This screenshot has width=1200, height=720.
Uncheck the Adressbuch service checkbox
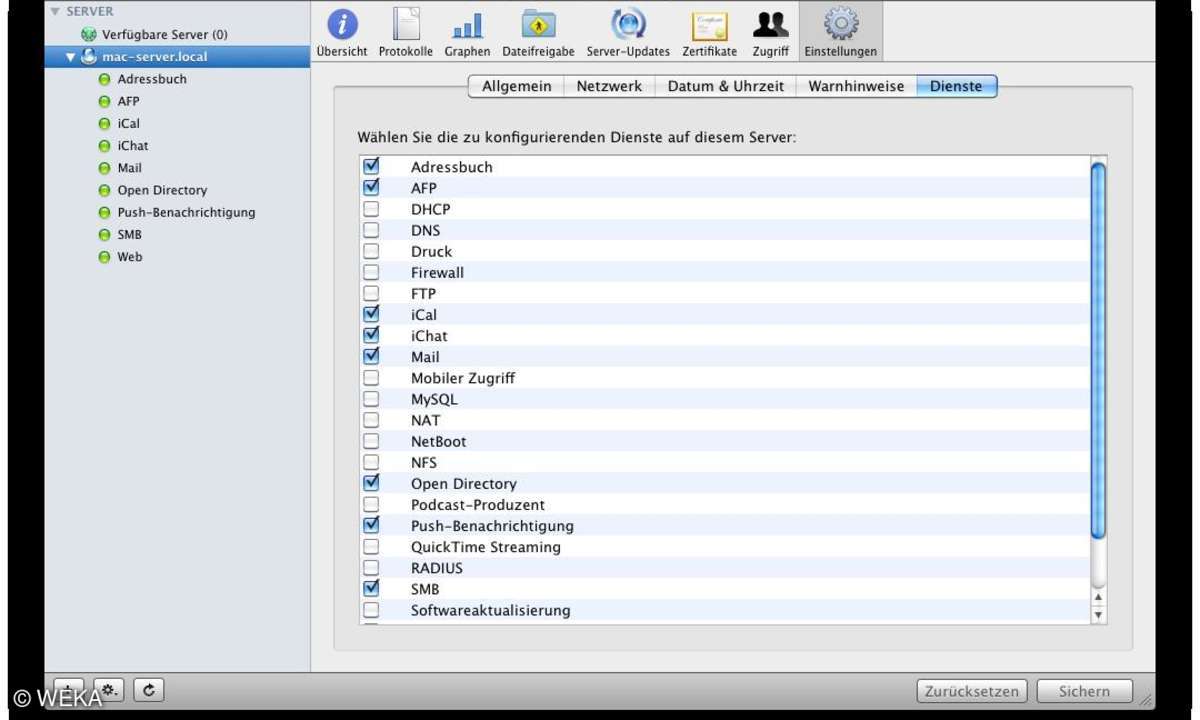[371, 166]
